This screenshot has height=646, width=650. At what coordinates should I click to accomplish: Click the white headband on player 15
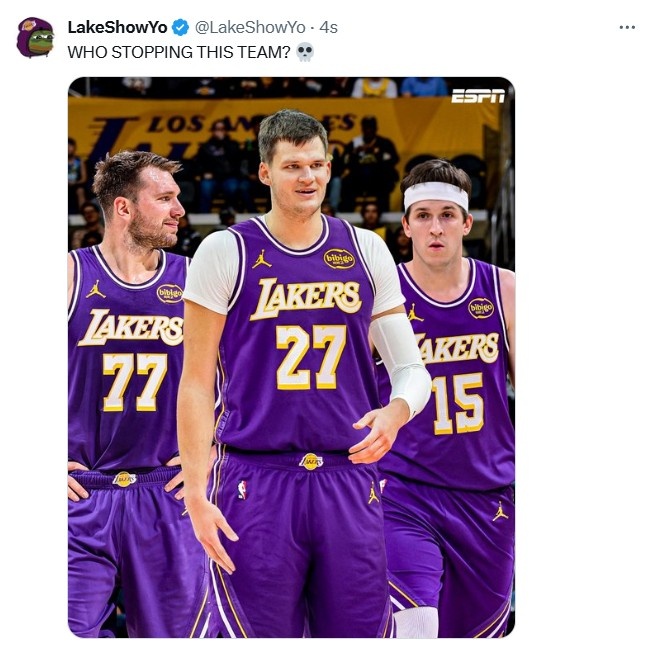tap(436, 195)
